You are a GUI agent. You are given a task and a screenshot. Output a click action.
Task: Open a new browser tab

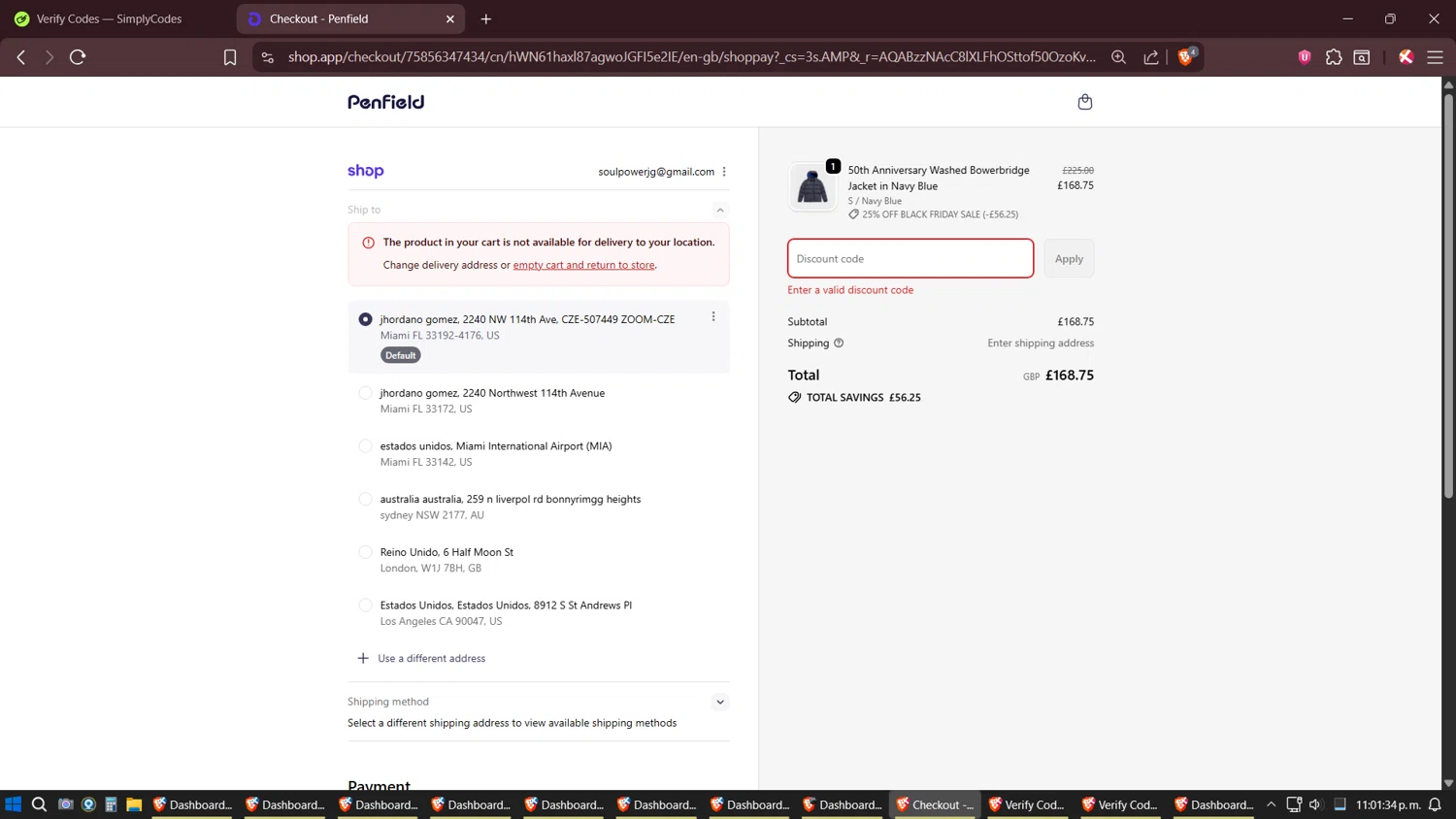point(486,18)
